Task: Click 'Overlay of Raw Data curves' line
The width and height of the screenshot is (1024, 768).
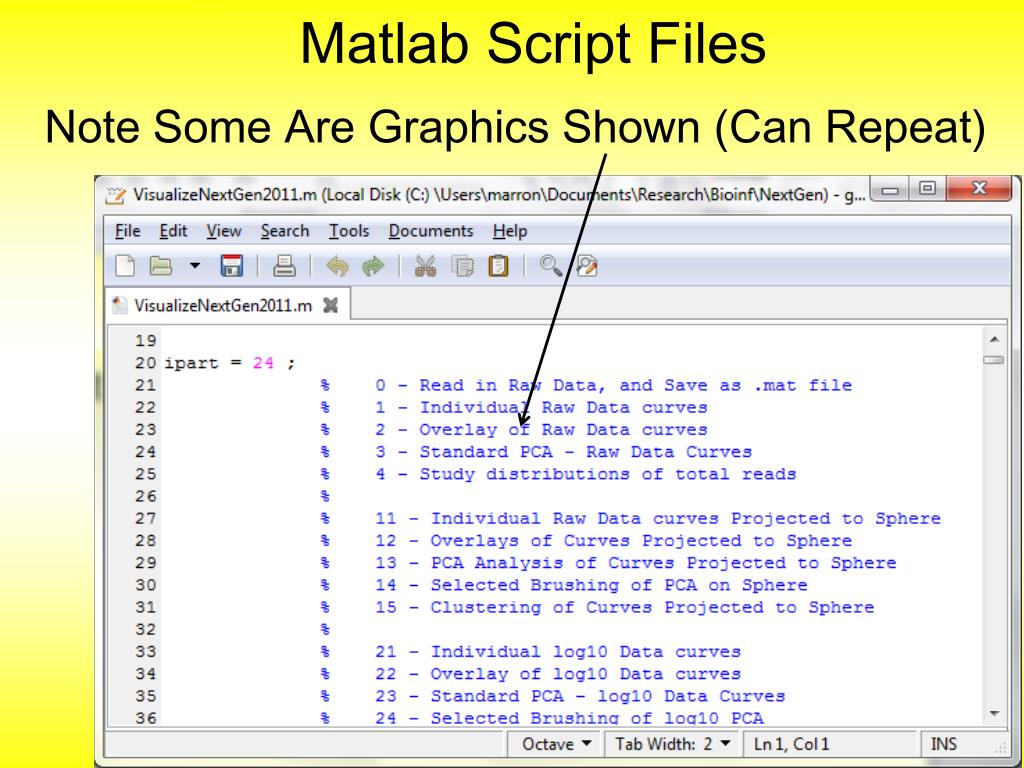Action: tap(541, 430)
